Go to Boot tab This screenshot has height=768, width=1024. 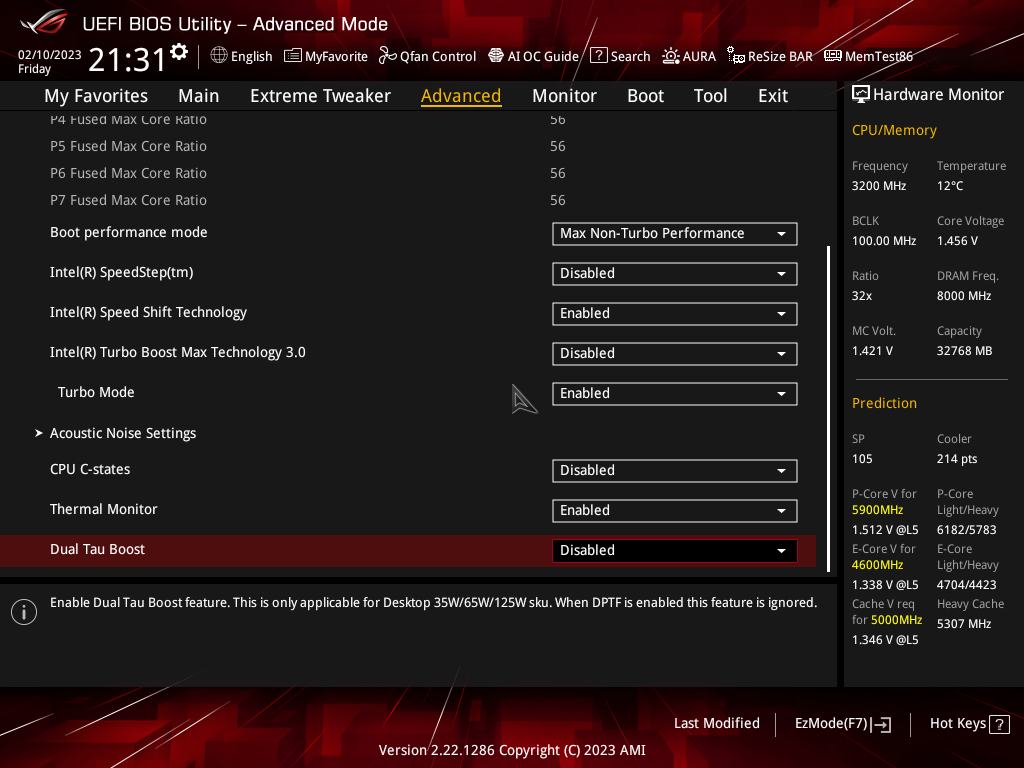coord(645,95)
